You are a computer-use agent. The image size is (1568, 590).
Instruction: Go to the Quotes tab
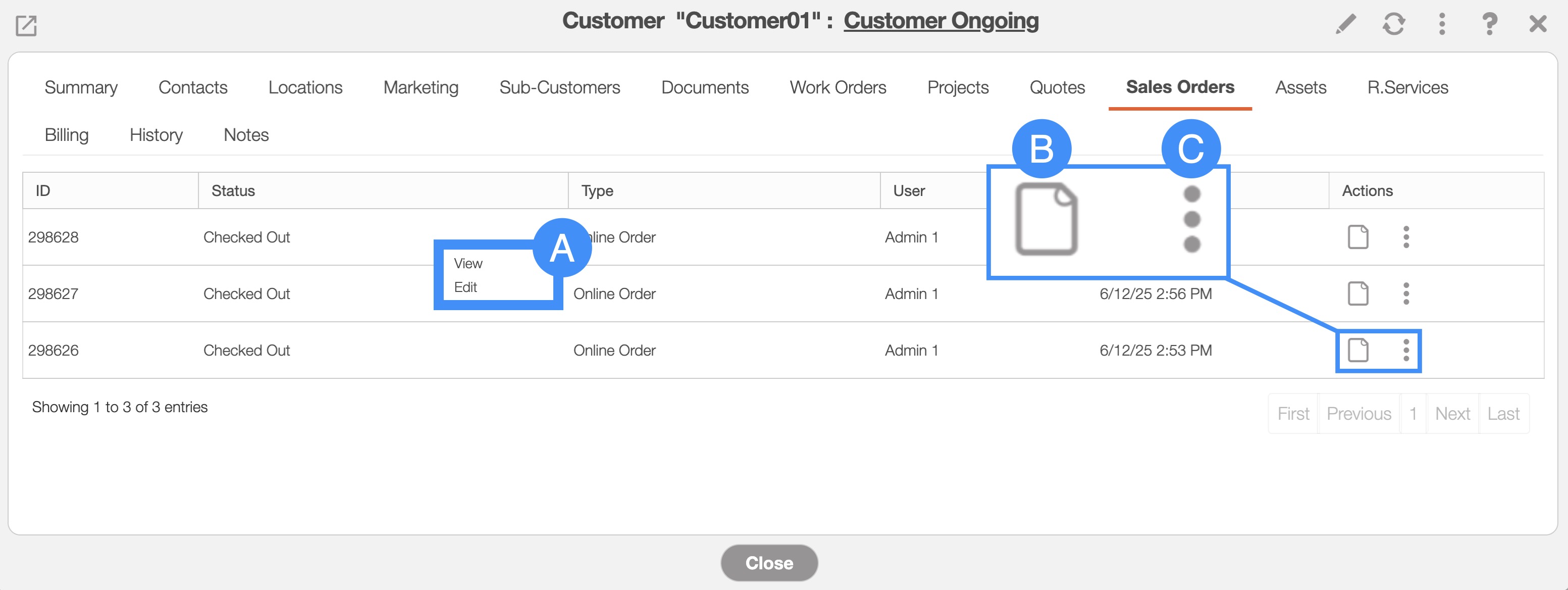1057,88
